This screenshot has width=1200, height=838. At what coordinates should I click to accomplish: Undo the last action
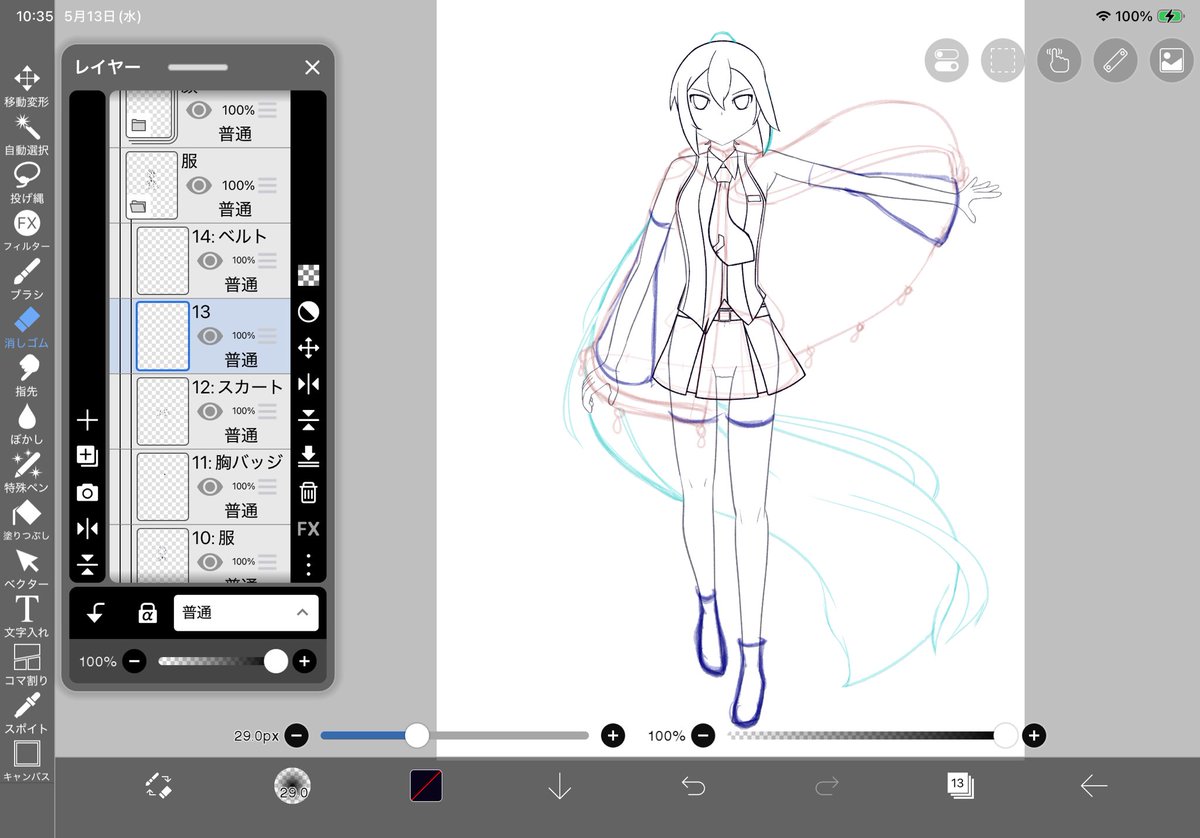click(693, 786)
